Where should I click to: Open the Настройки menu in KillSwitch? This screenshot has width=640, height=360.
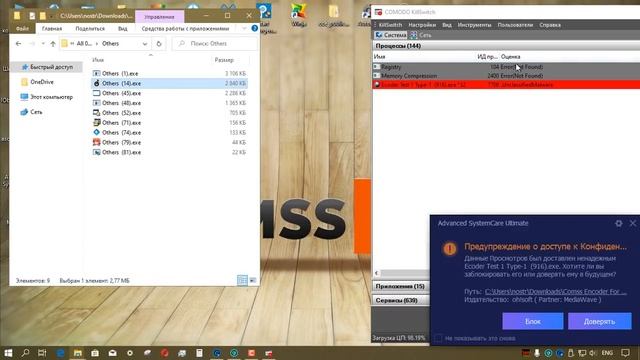(x=422, y=25)
